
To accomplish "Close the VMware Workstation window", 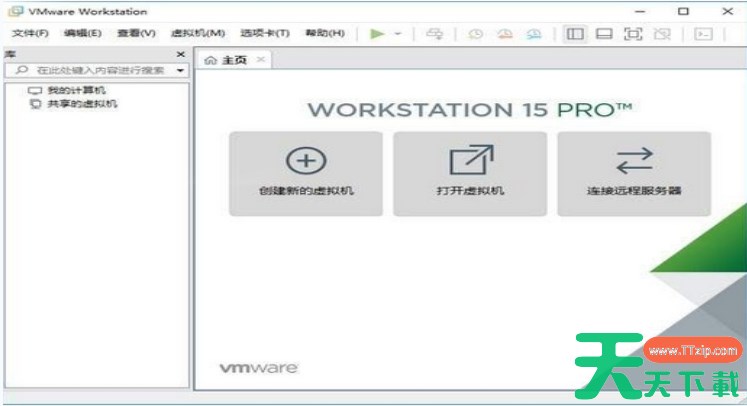I will point(727,11).
